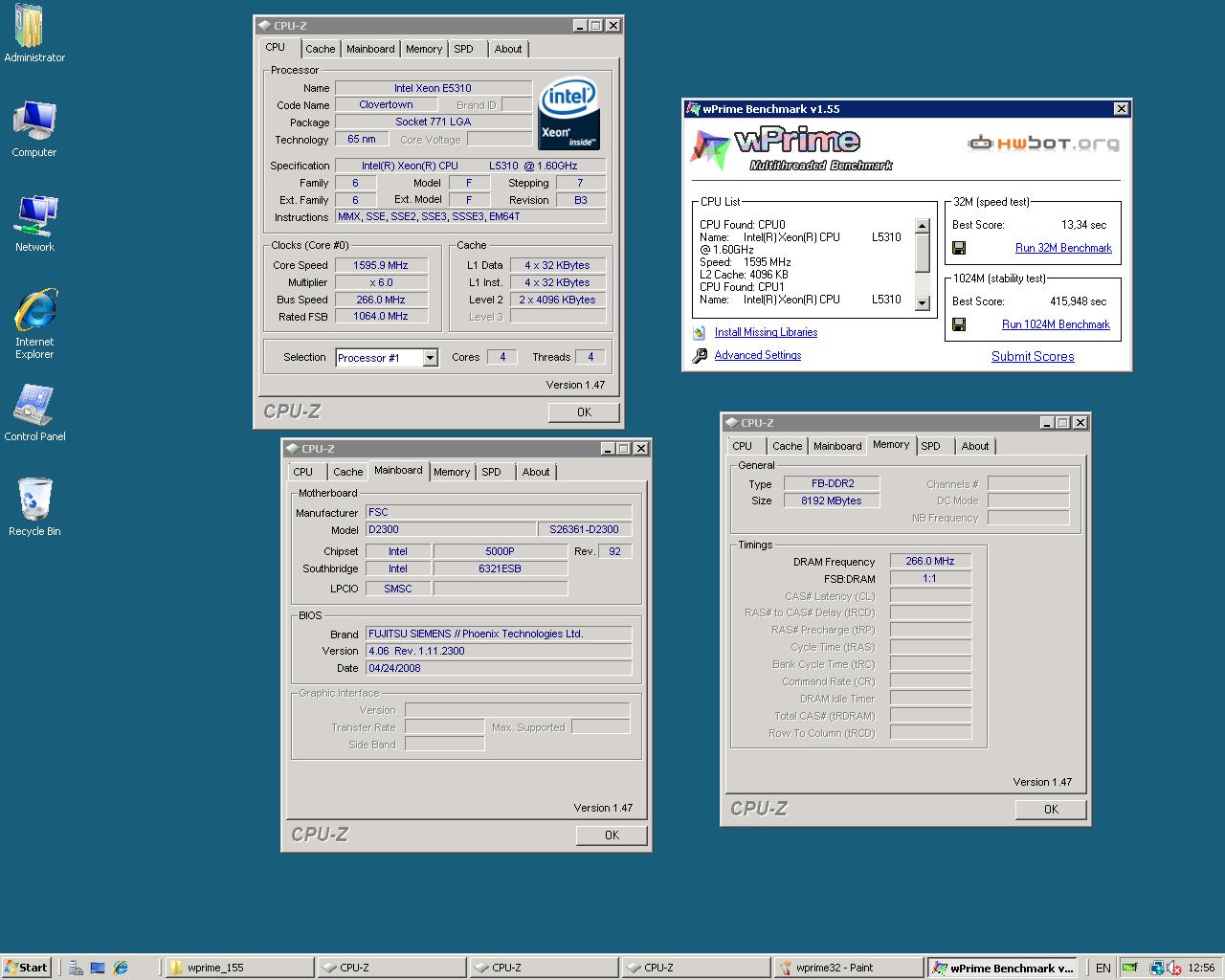
Task: Open the Mainboard tab in top CPU-Z window
Action: tap(370, 49)
